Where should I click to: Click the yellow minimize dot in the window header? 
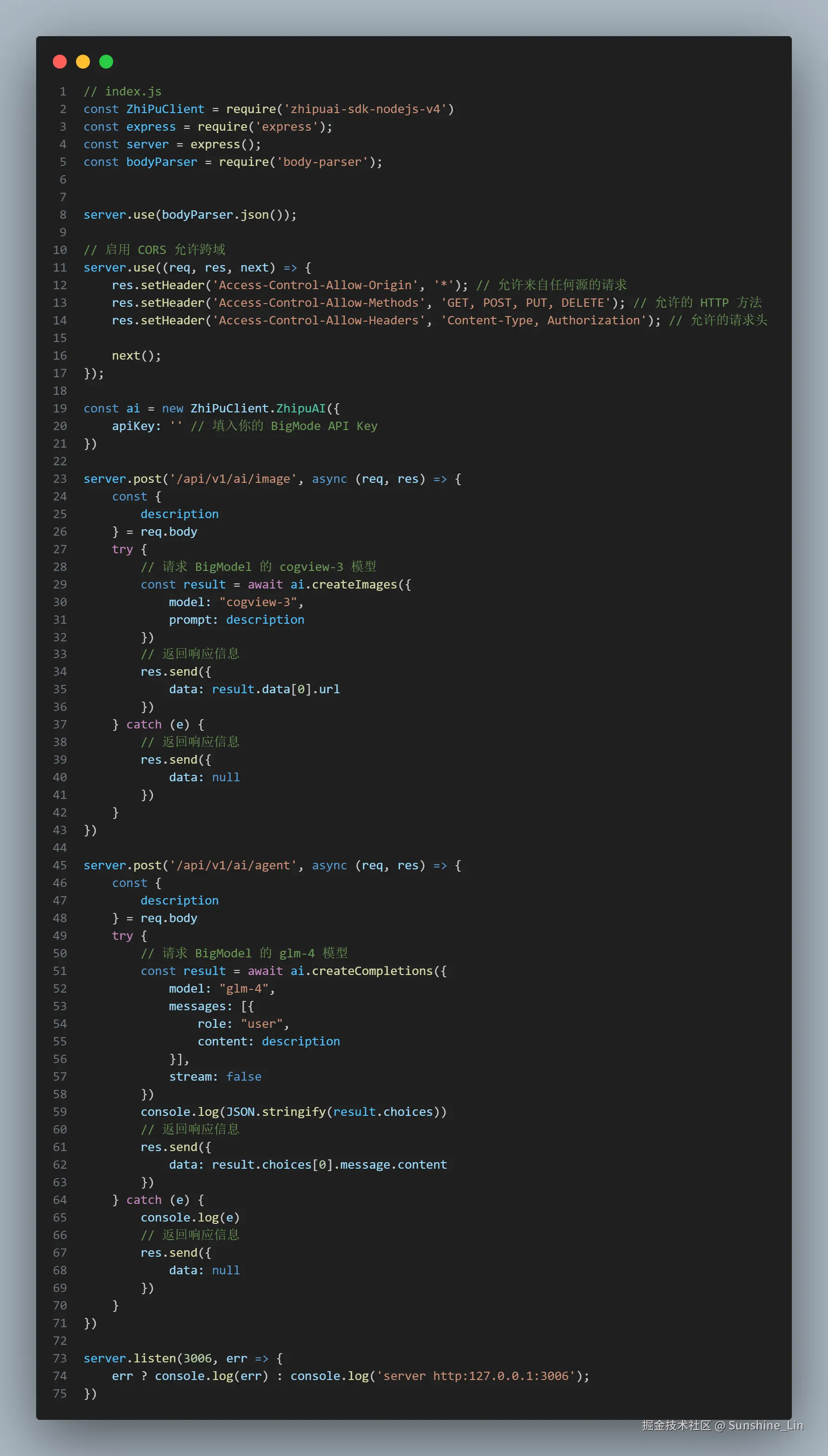tap(83, 61)
